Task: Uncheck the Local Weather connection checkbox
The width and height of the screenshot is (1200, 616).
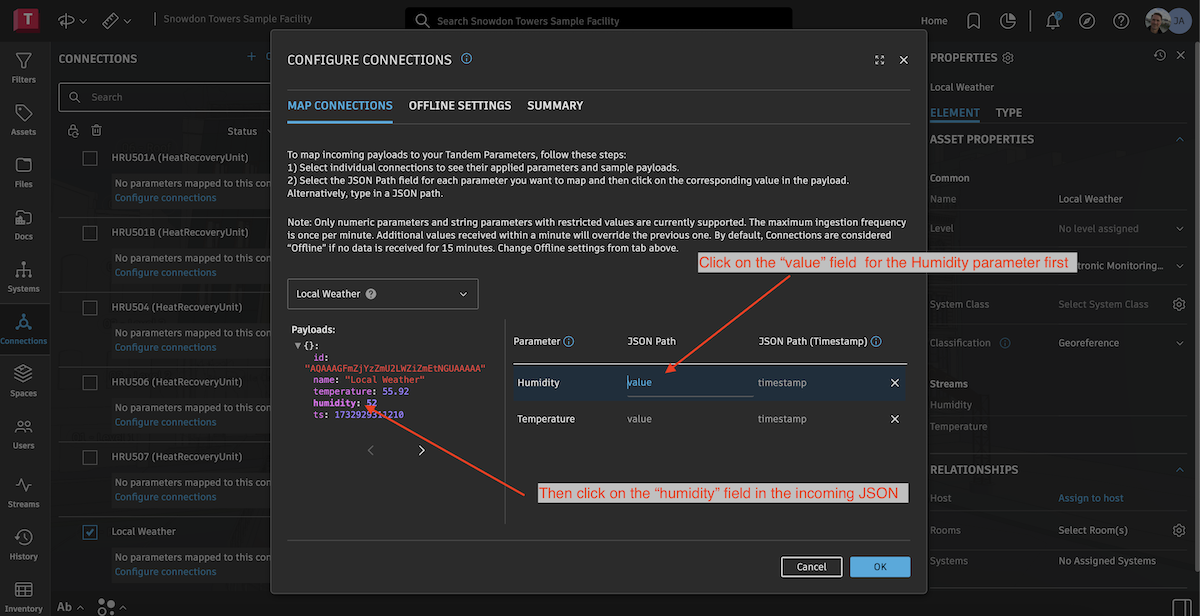Action: pos(90,532)
